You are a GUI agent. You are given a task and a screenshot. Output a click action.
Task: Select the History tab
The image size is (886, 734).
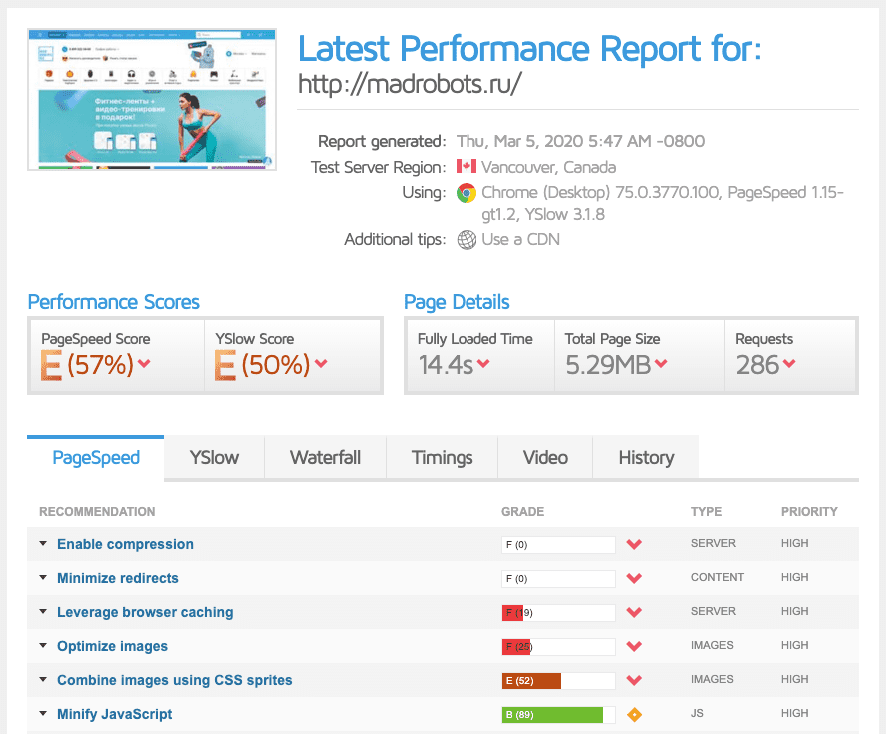click(x=646, y=458)
